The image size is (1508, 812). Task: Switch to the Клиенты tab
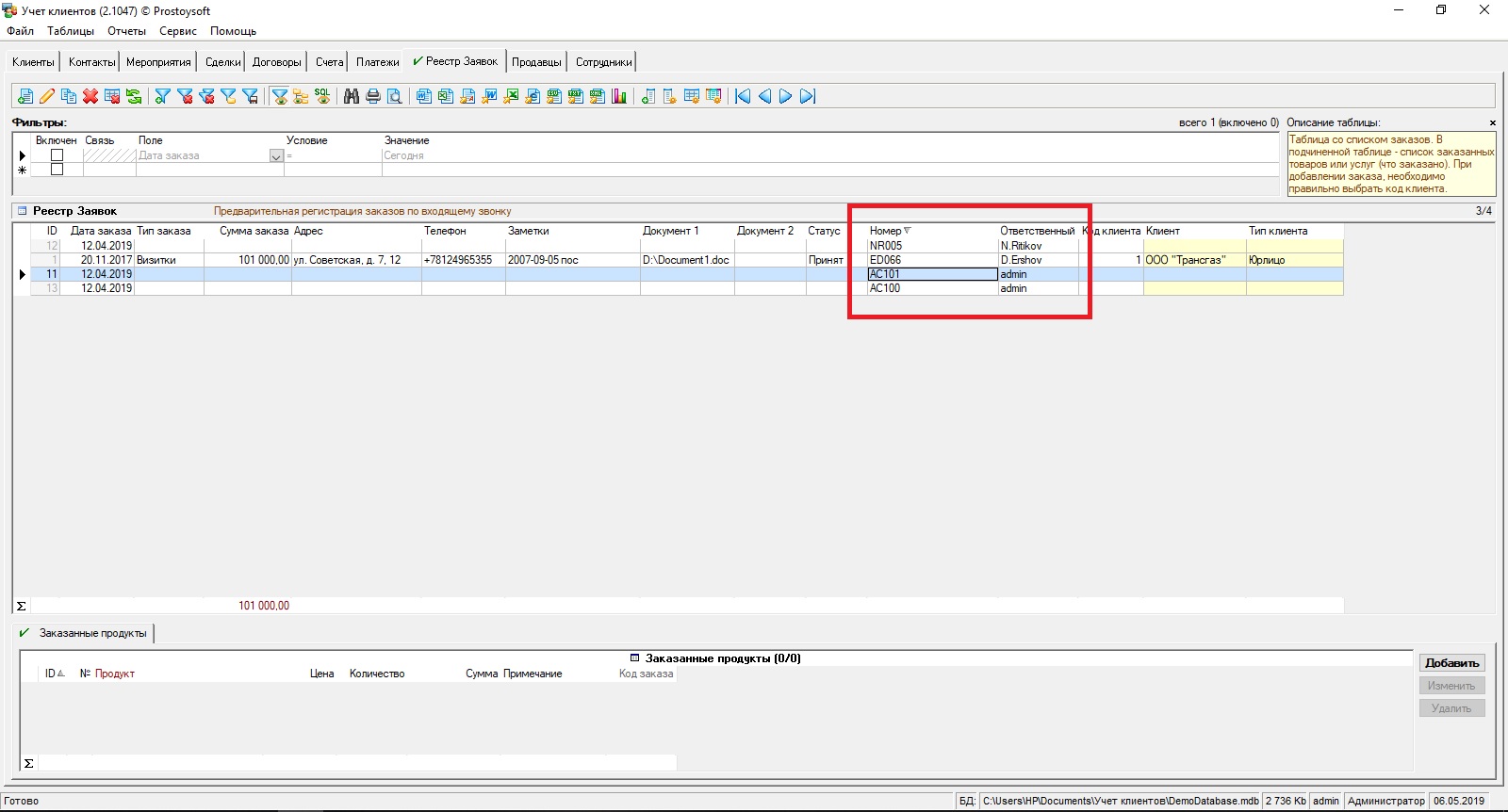point(33,62)
